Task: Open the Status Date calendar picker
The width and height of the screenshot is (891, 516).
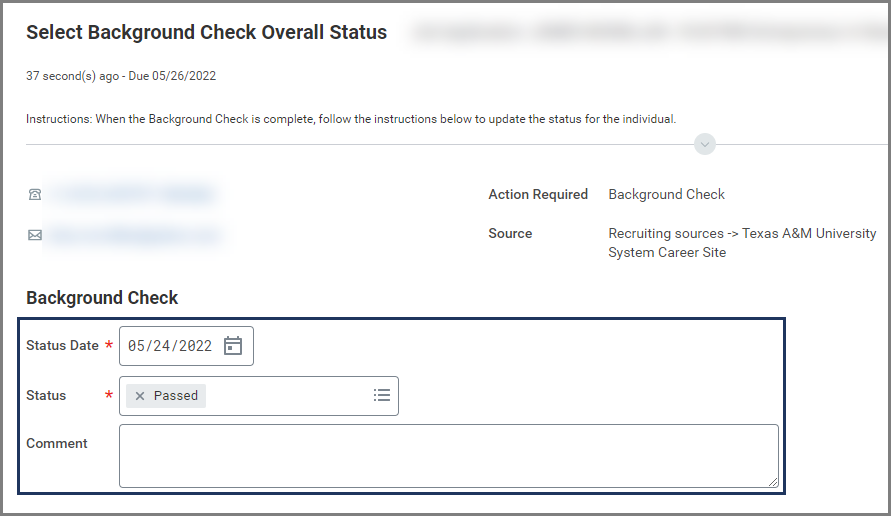Action: (233, 346)
